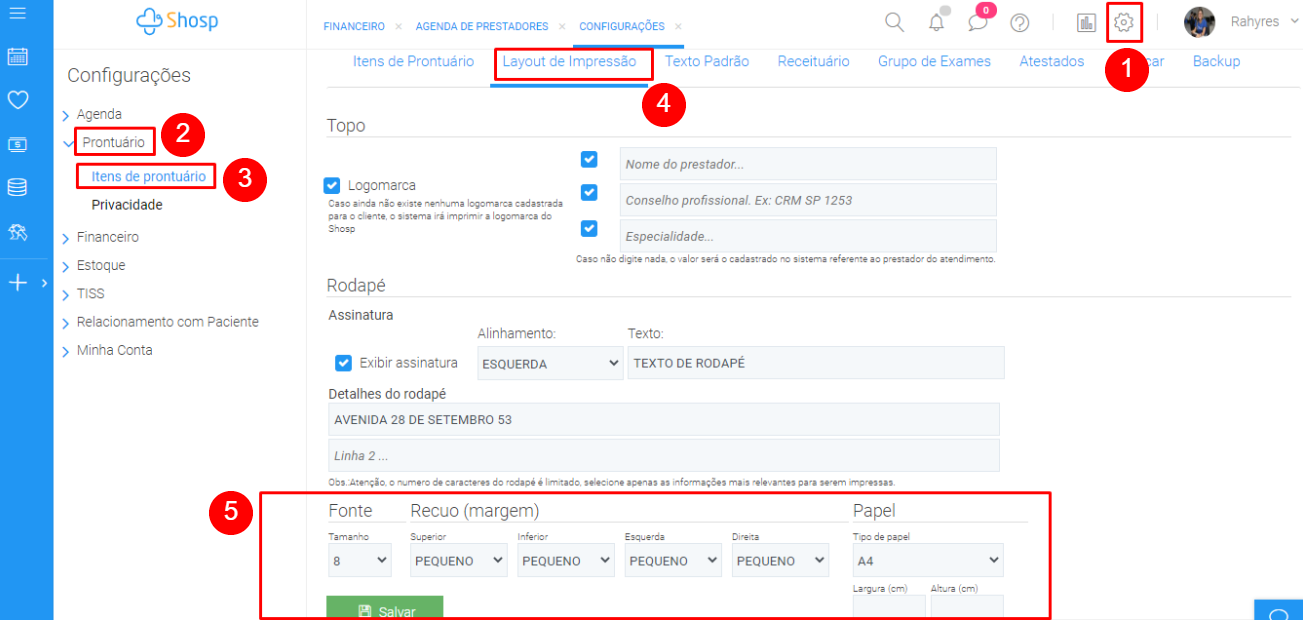Click the Rahyres user avatar

click(x=1199, y=22)
